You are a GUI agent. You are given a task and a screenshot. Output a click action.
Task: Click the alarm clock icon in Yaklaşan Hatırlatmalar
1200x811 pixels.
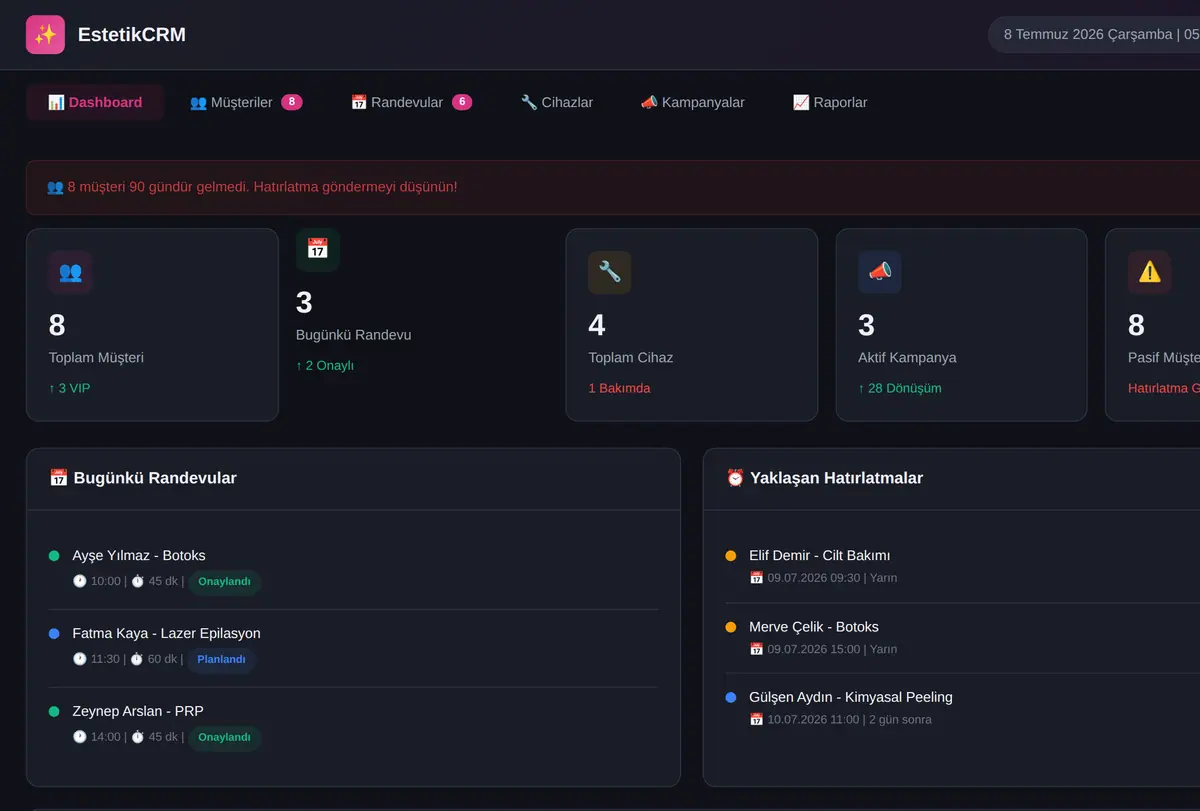[x=735, y=478]
